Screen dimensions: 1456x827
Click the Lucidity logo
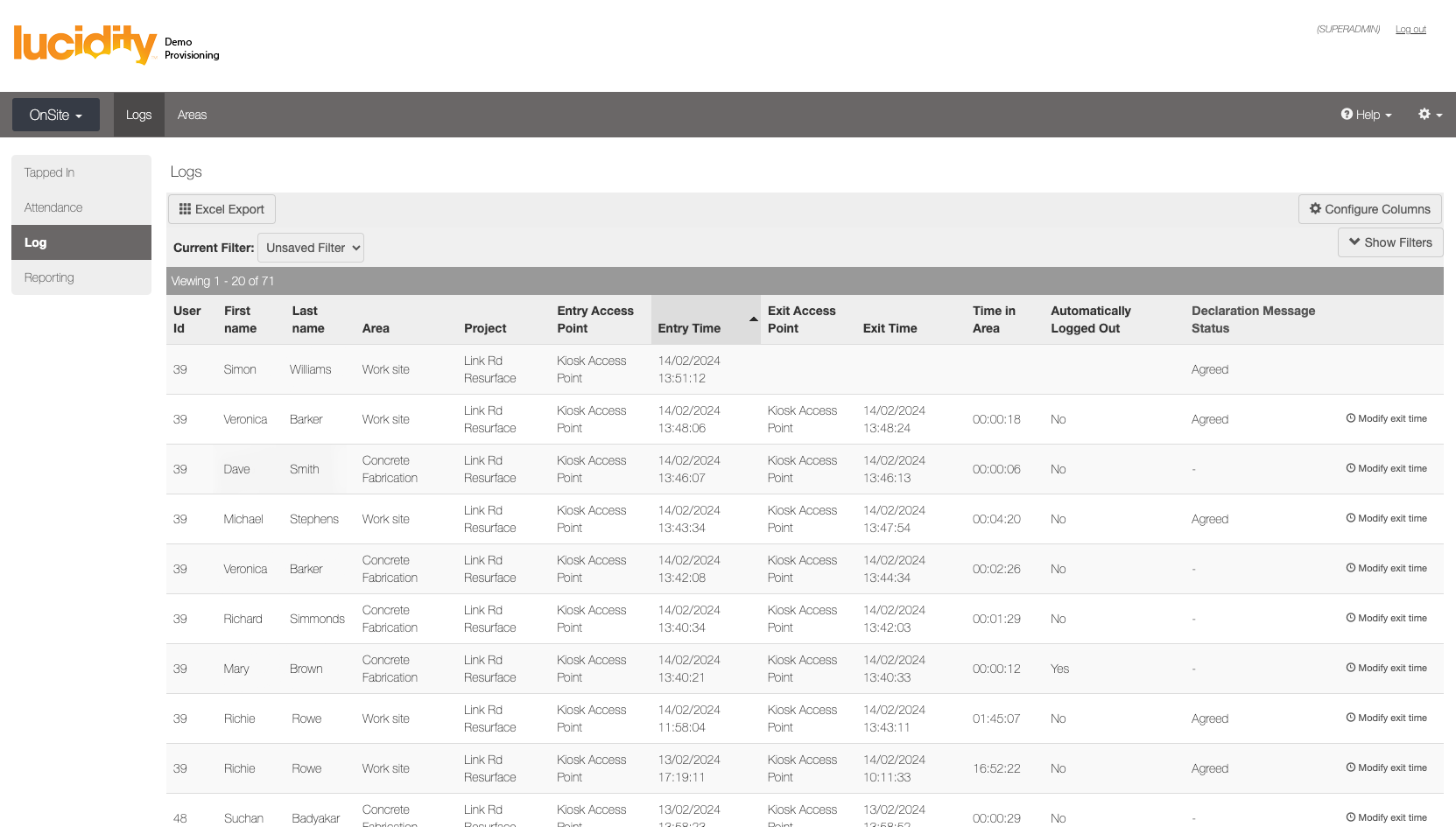point(85,44)
